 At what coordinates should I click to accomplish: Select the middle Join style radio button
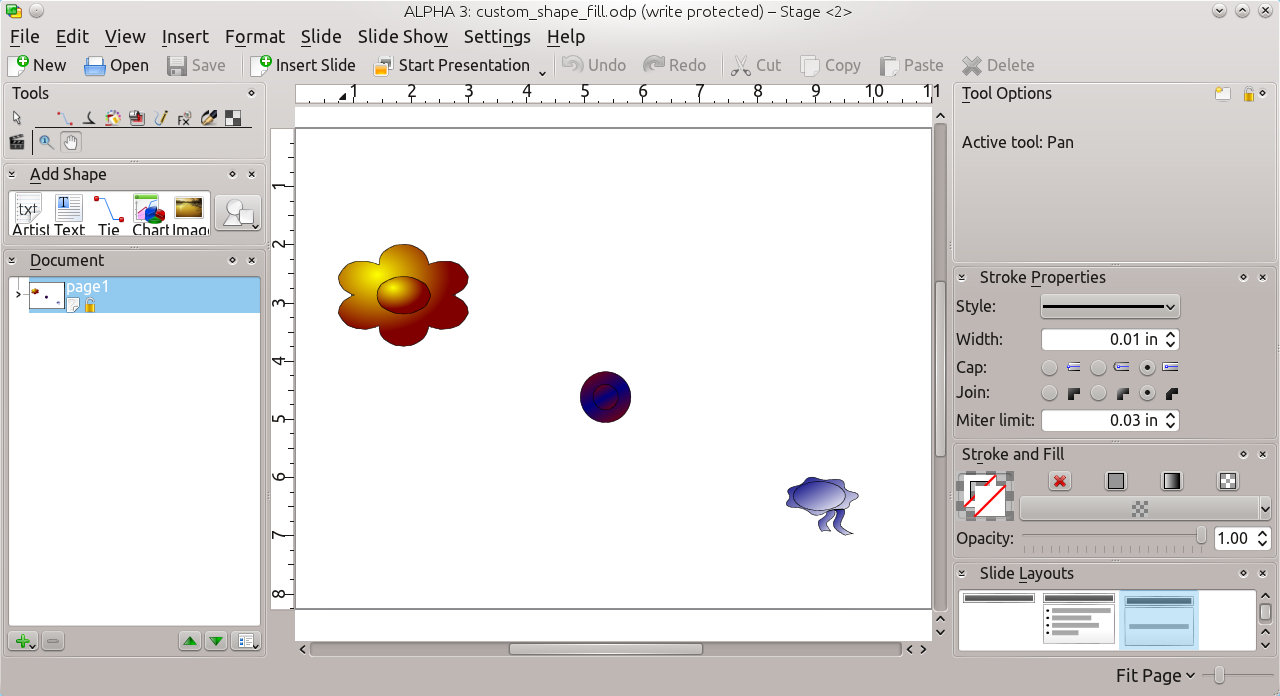click(x=1098, y=393)
